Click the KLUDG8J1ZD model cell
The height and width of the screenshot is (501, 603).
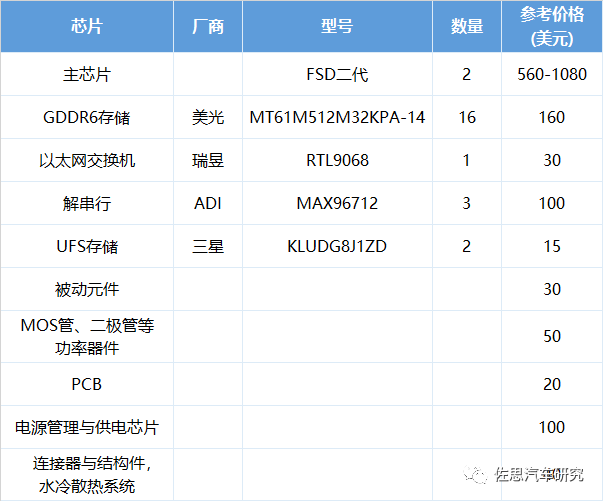337,246
